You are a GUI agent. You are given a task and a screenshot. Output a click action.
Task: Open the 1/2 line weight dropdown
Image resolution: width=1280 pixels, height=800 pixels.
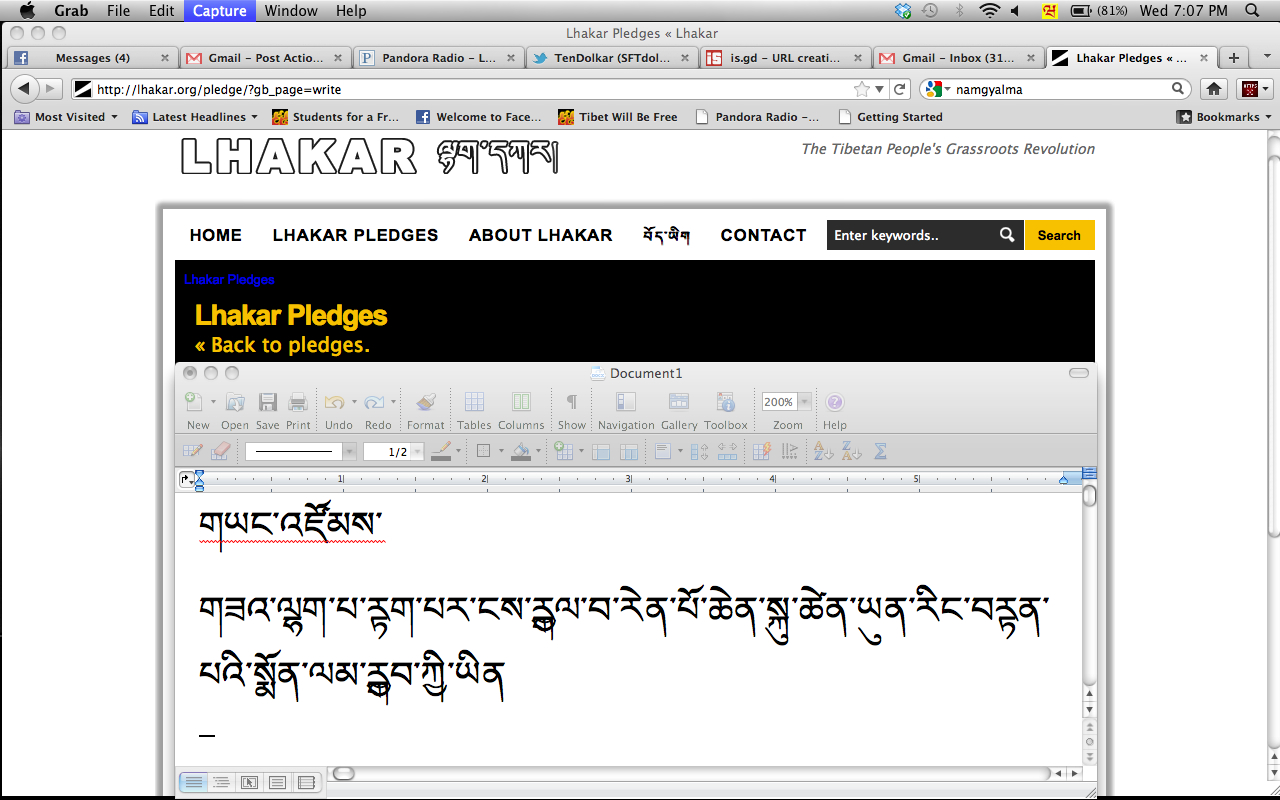[x=418, y=452]
